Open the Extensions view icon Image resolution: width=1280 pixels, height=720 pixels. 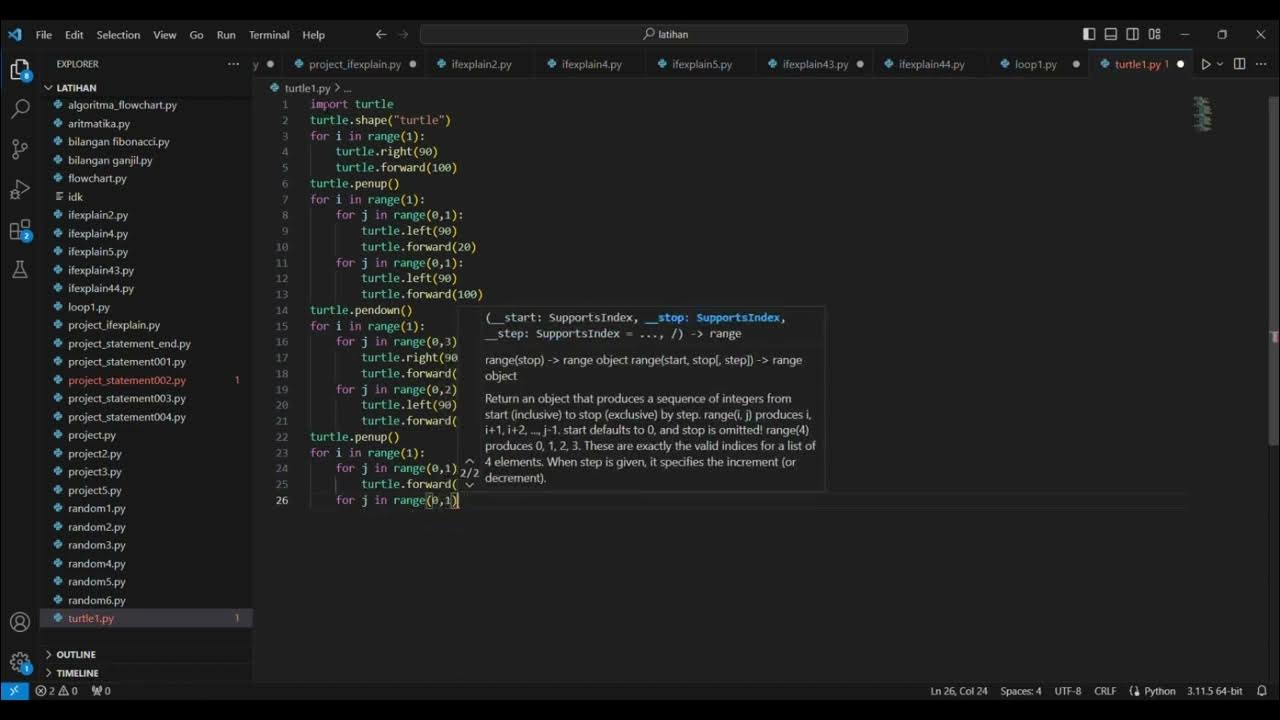coord(19,231)
